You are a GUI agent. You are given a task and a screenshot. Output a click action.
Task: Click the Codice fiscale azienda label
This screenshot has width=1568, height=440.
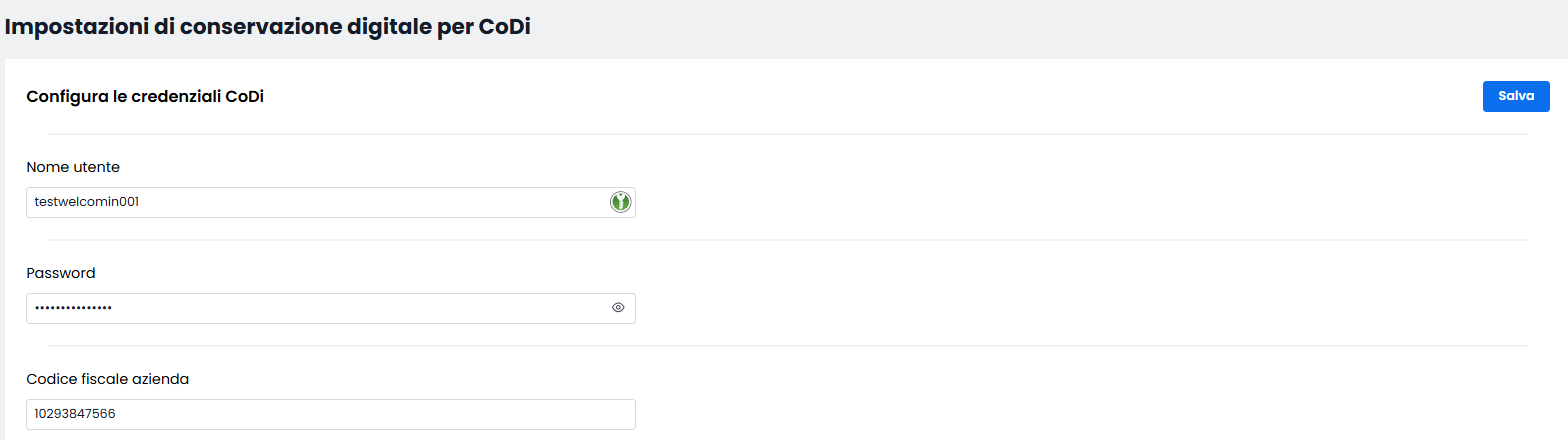pyautogui.click(x=108, y=379)
